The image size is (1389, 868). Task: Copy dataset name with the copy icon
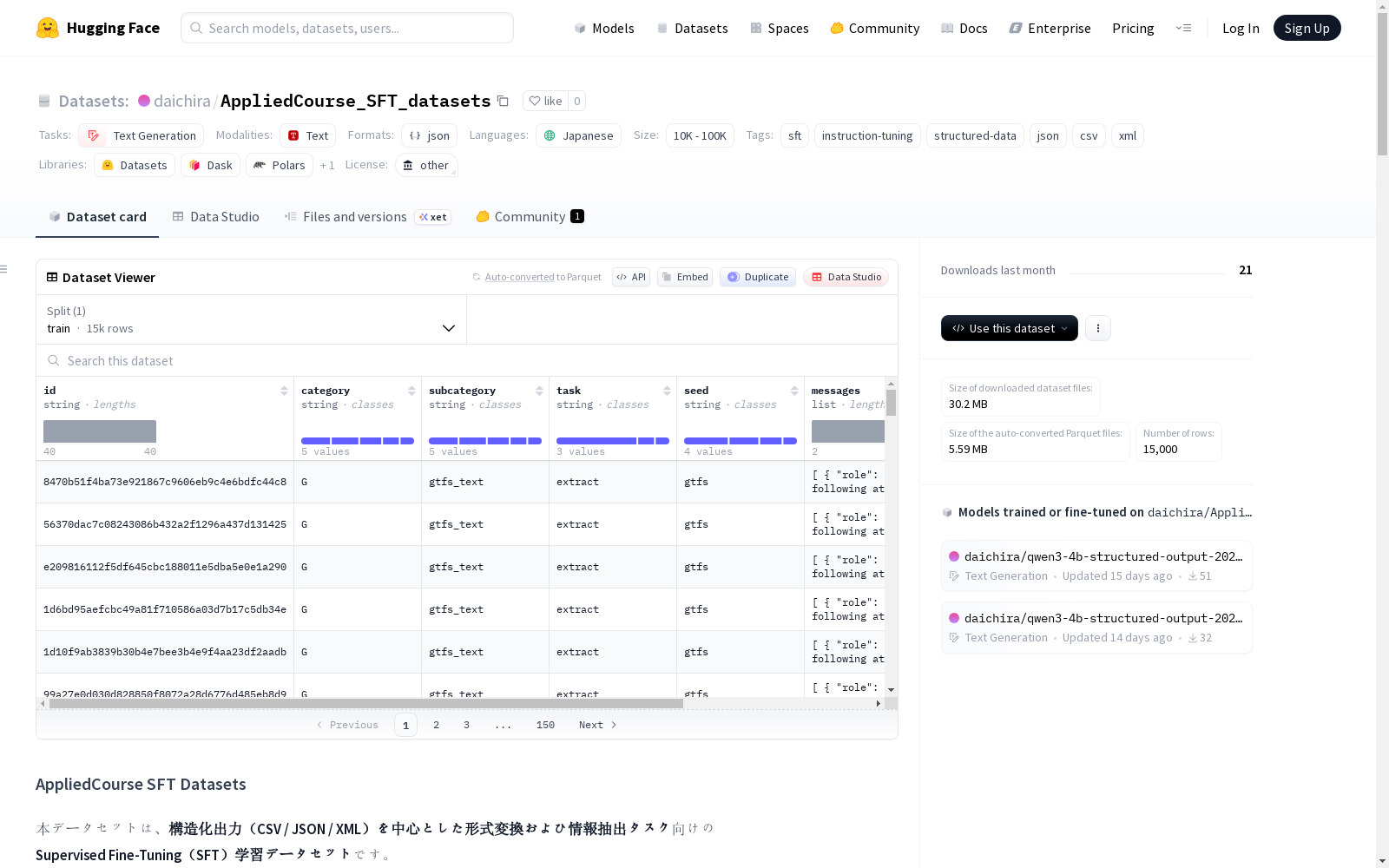point(503,101)
